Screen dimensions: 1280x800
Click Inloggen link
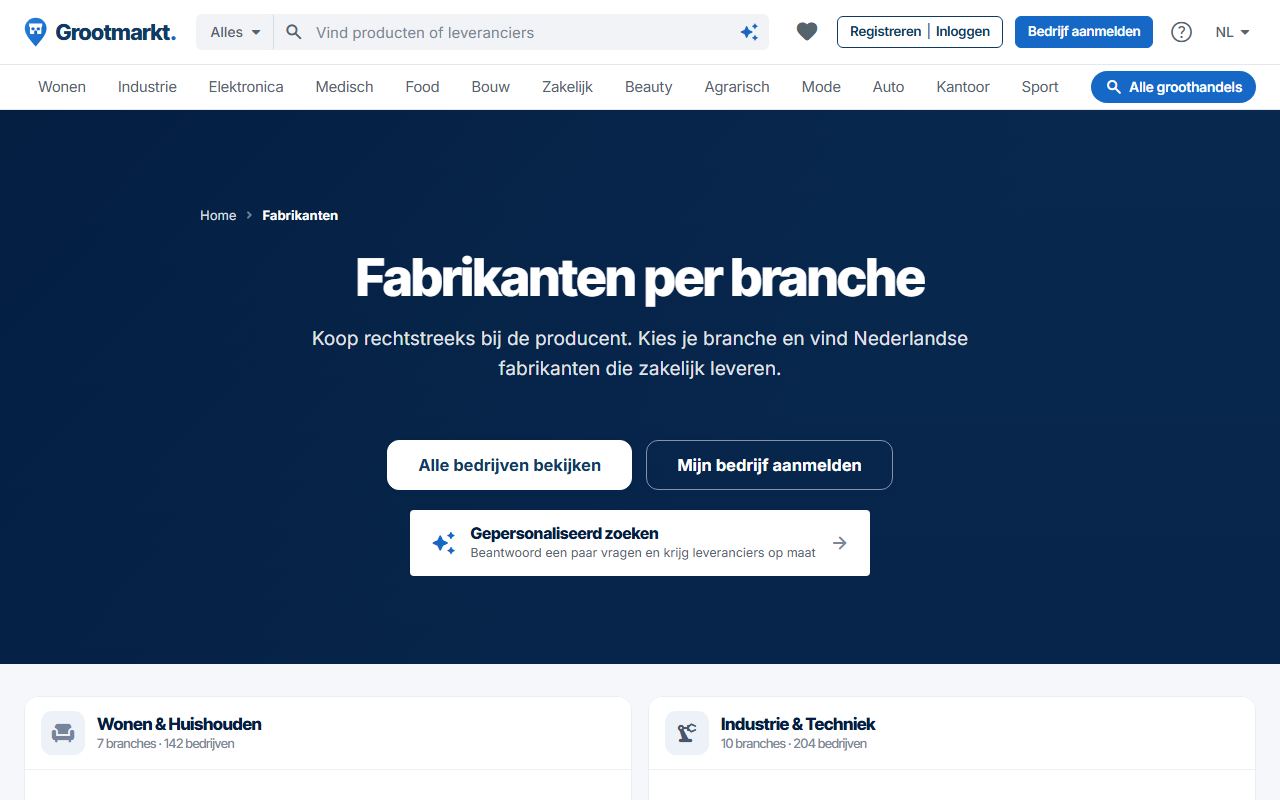click(x=963, y=32)
